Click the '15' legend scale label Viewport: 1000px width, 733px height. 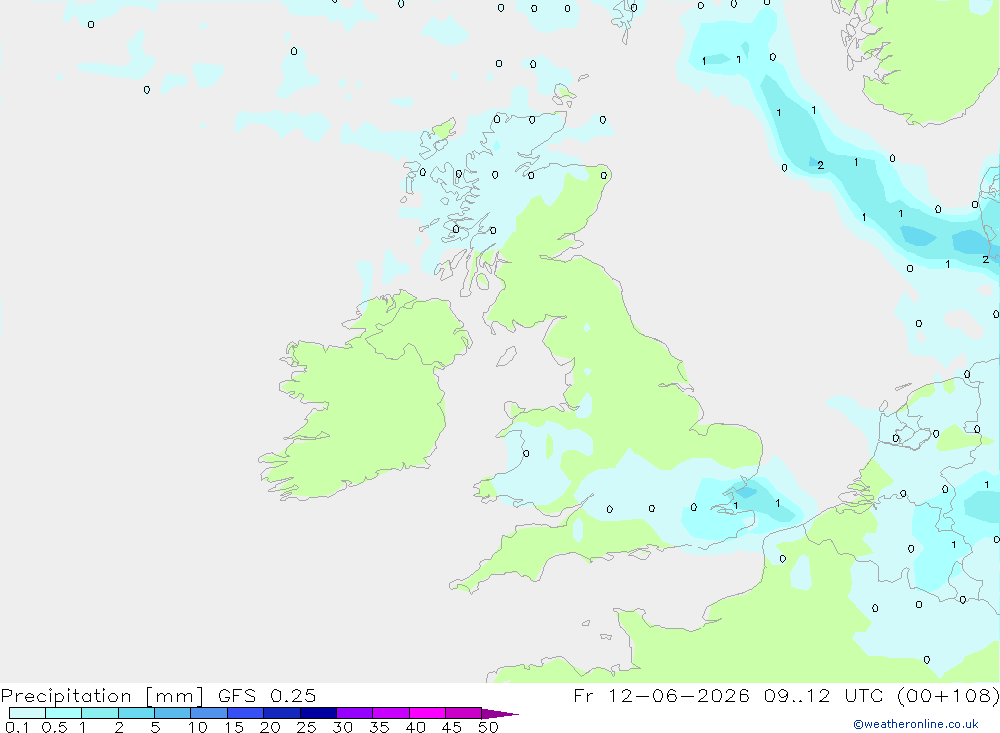[x=234, y=727]
